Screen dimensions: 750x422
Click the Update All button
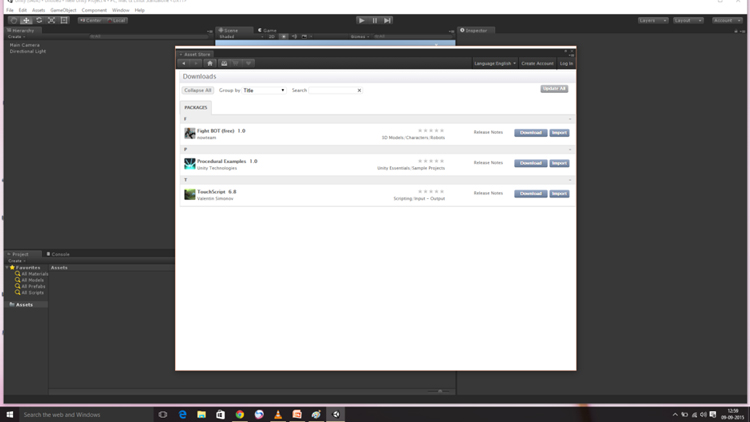(554, 89)
